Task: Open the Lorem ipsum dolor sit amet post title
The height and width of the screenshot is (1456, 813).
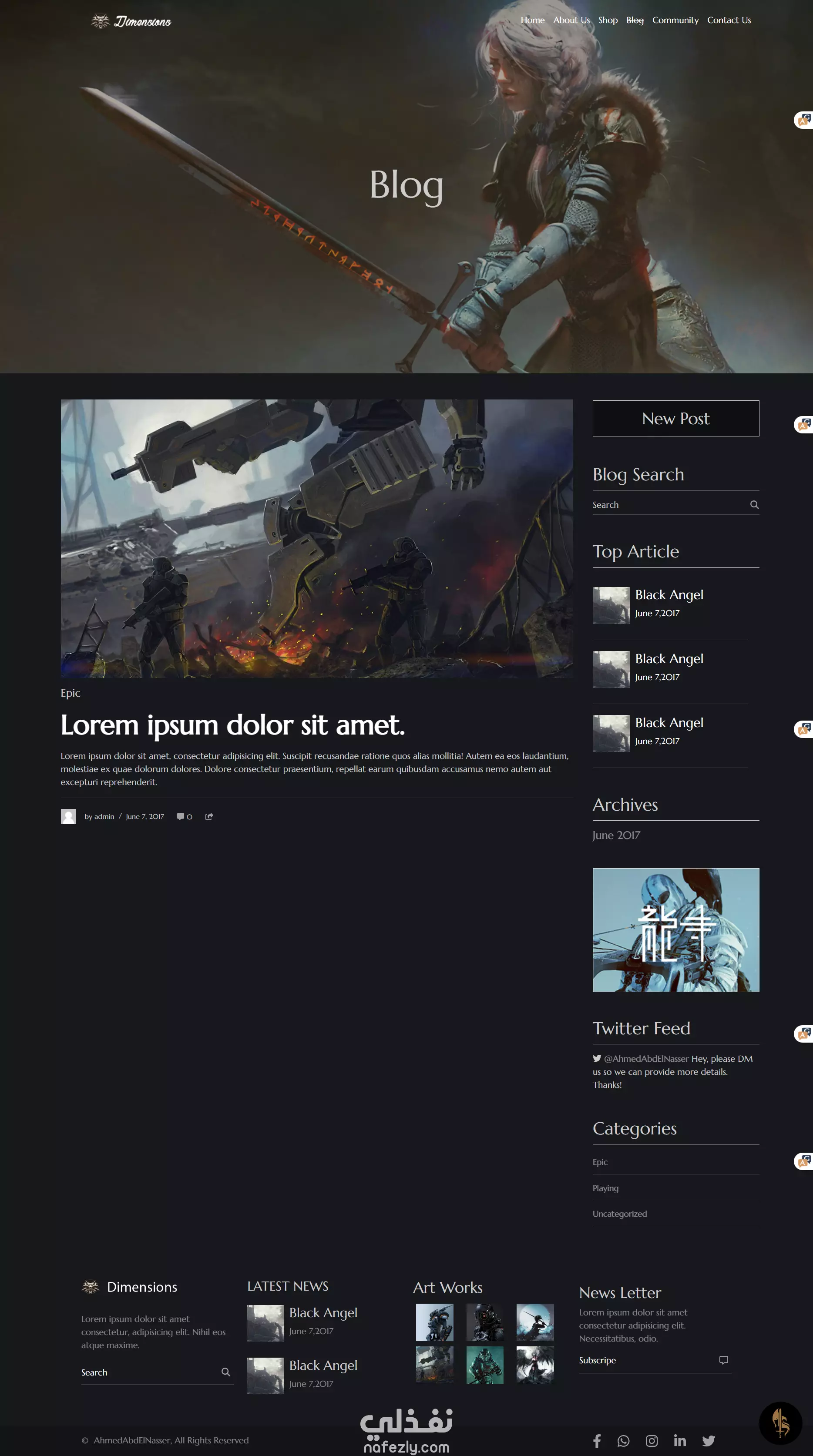Action: click(x=232, y=725)
